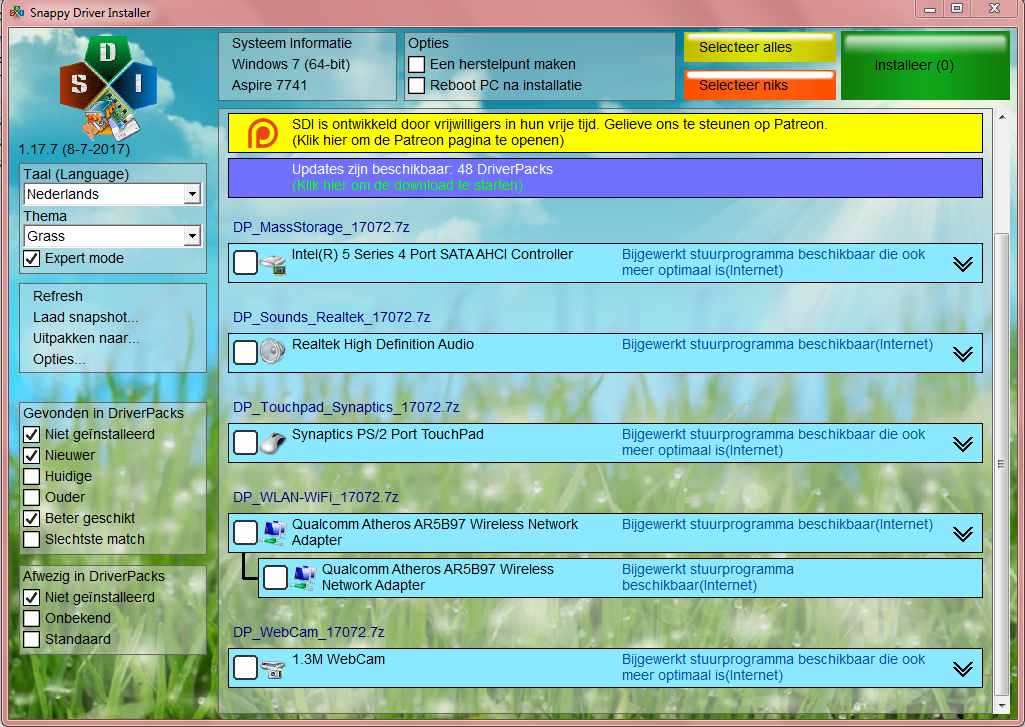Viewport: 1025px width, 727px height.
Task: Tick the Realtek High Definition Audio checkbox
Action: click(246, 352)
